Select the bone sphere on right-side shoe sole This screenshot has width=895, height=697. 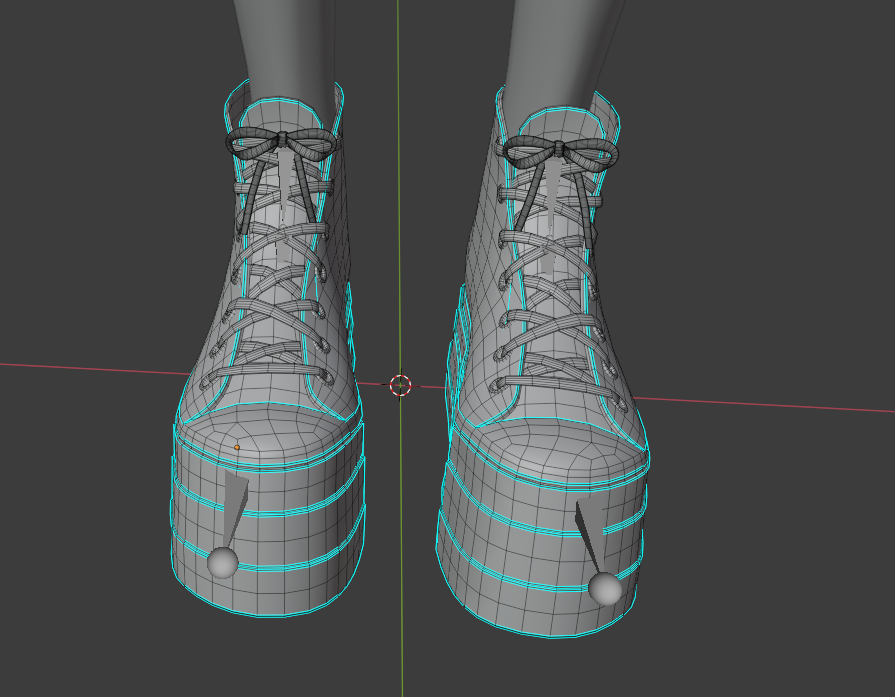(x=604, y=589)
